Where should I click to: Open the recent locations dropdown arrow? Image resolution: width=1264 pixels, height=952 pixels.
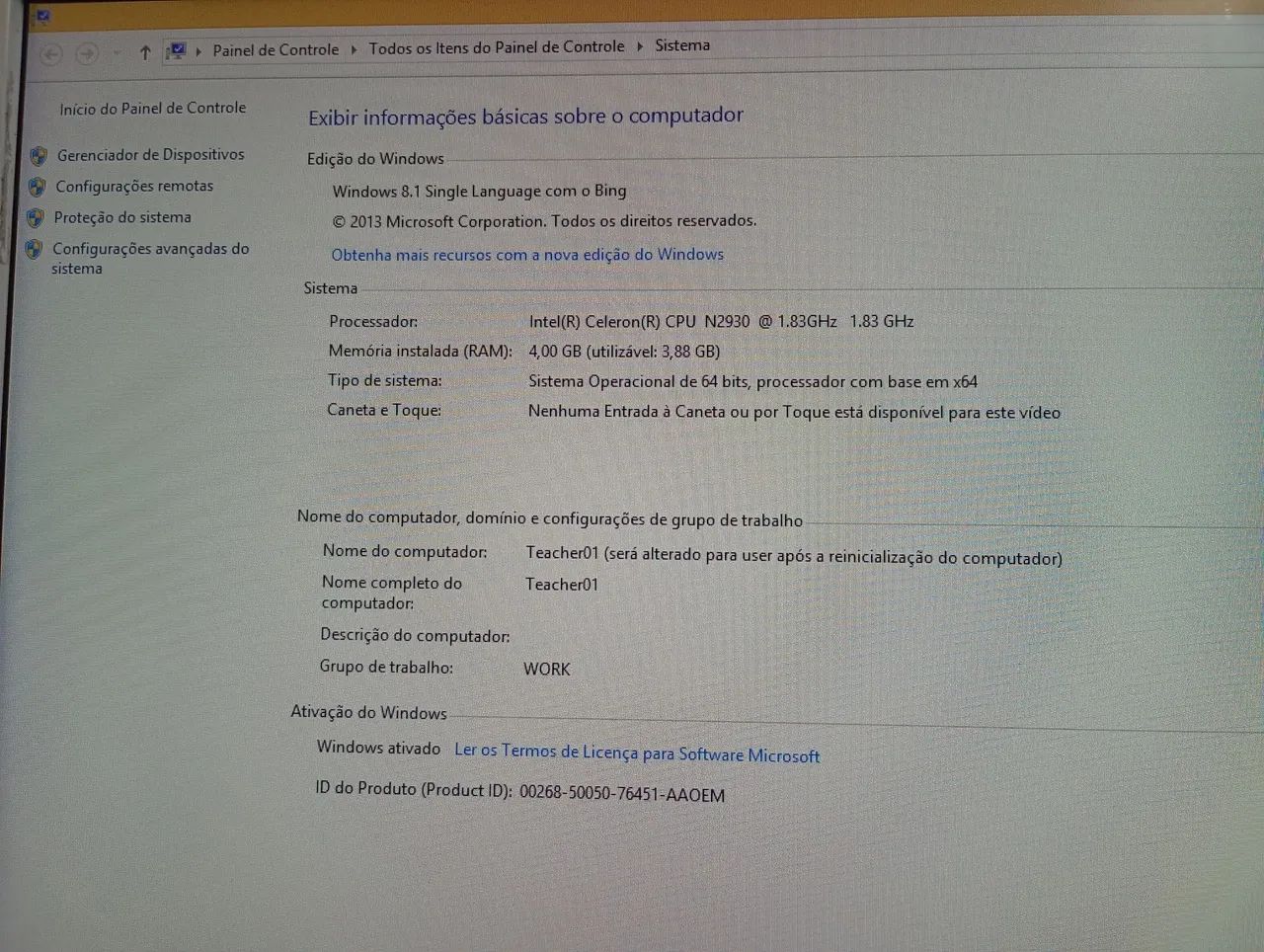118,53
